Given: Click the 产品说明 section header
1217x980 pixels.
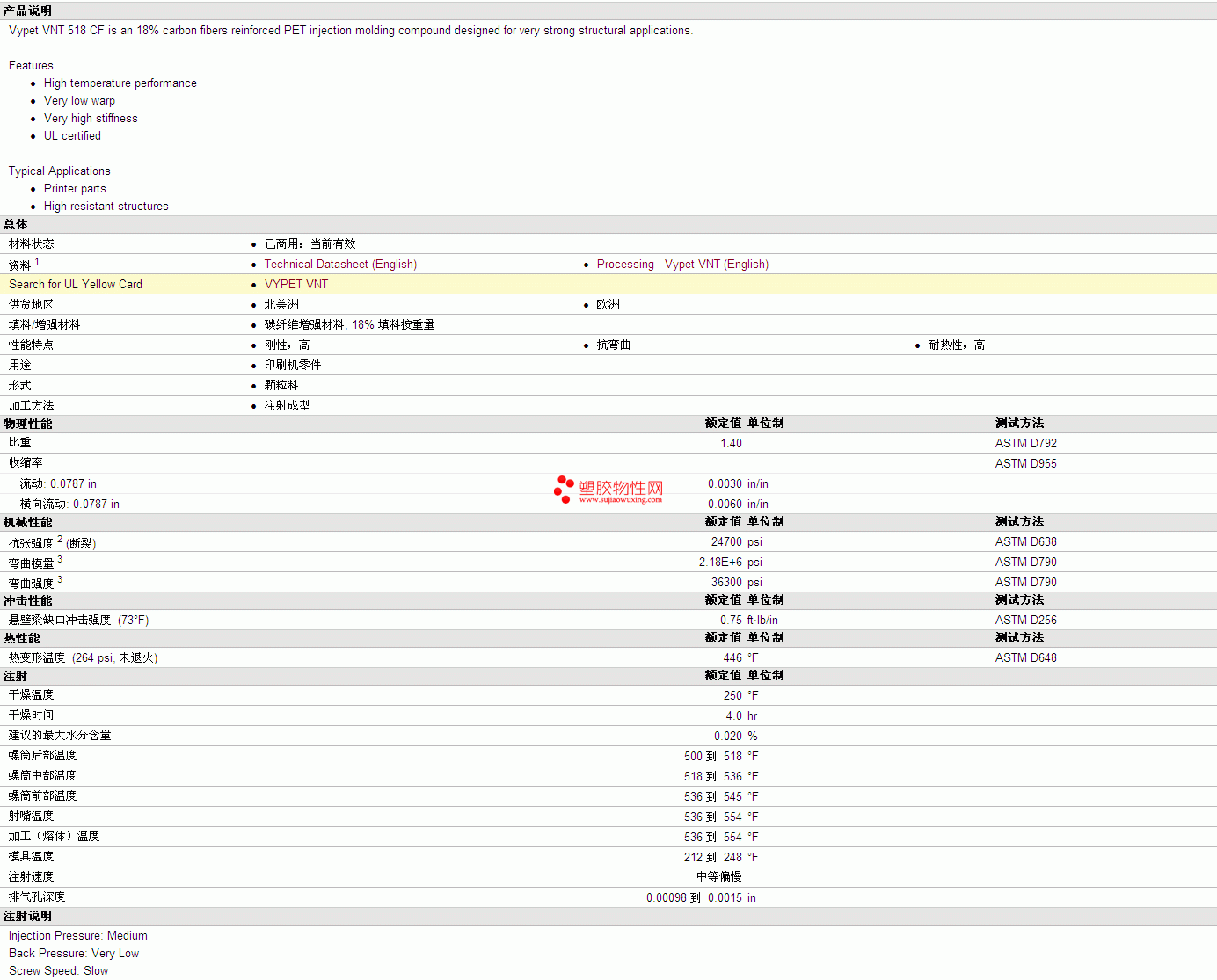Looking at the screenshot, I should tap(27, 11).
